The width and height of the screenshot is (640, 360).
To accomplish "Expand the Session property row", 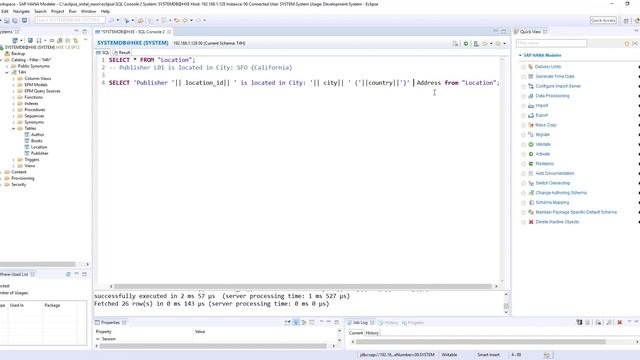I will [98, 339].
